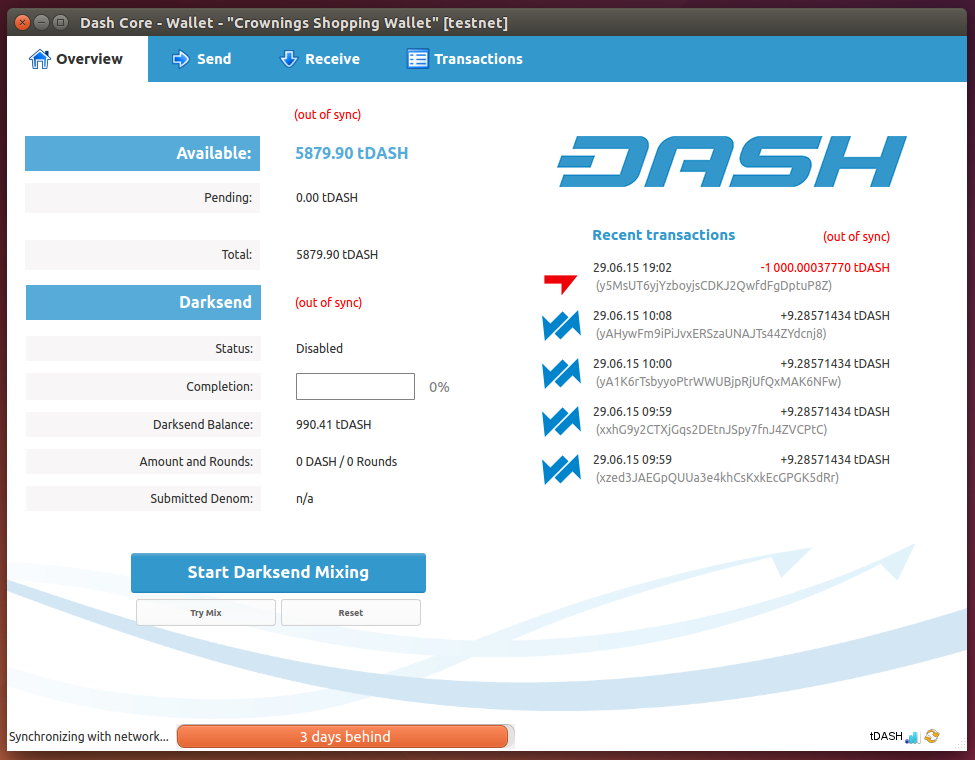Click the 0% completion label
The height and width of the screenshot is (760, 975).
click(439, 387)
